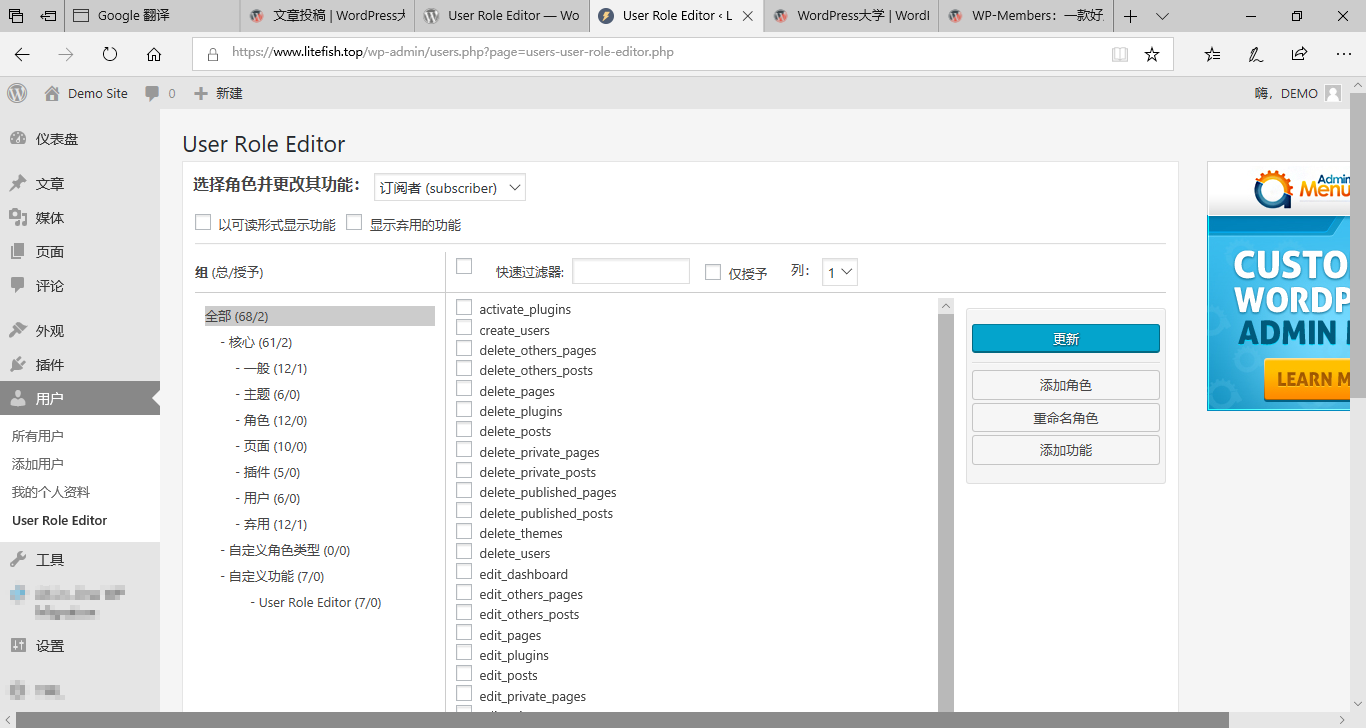Click the DEMO user avatar icon

point(1333,93)
